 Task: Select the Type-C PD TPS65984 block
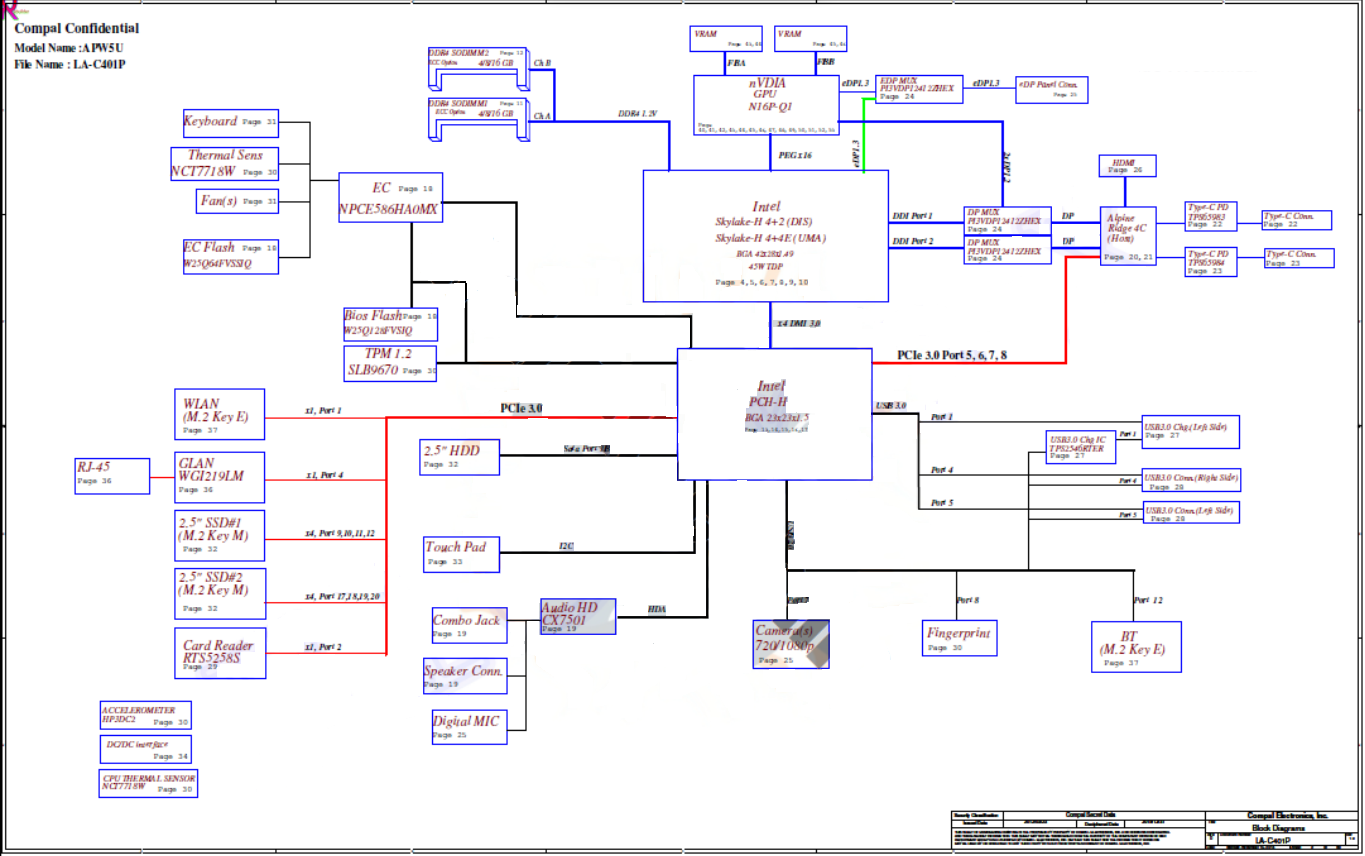coord(1211,262)
